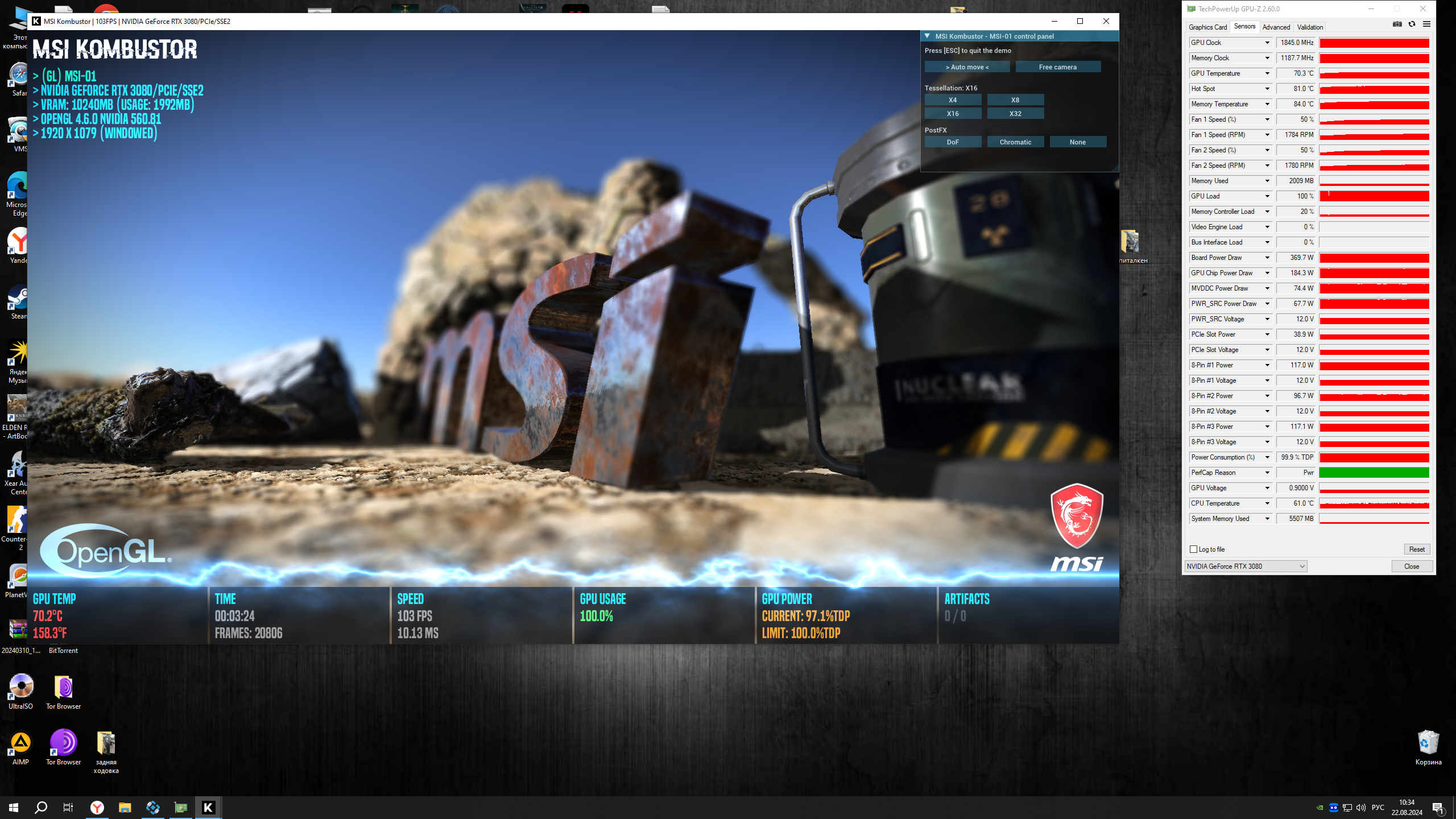The image size is (1456, 819).
Task: Open the GPU-Z hamburger menu icon
Action: [x=1426, y=24]
